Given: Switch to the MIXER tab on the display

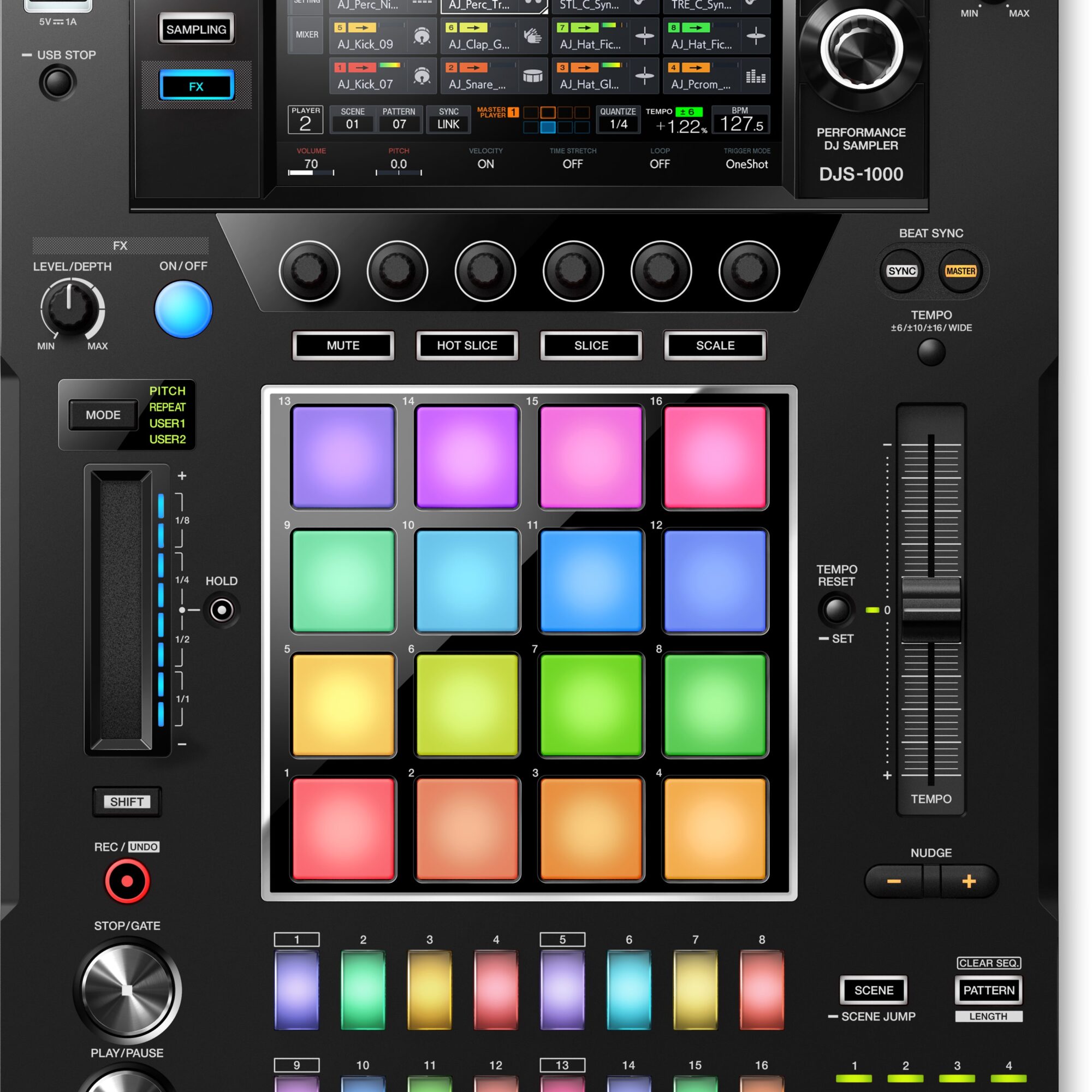Looking at the screenshot, I should 305,34.
